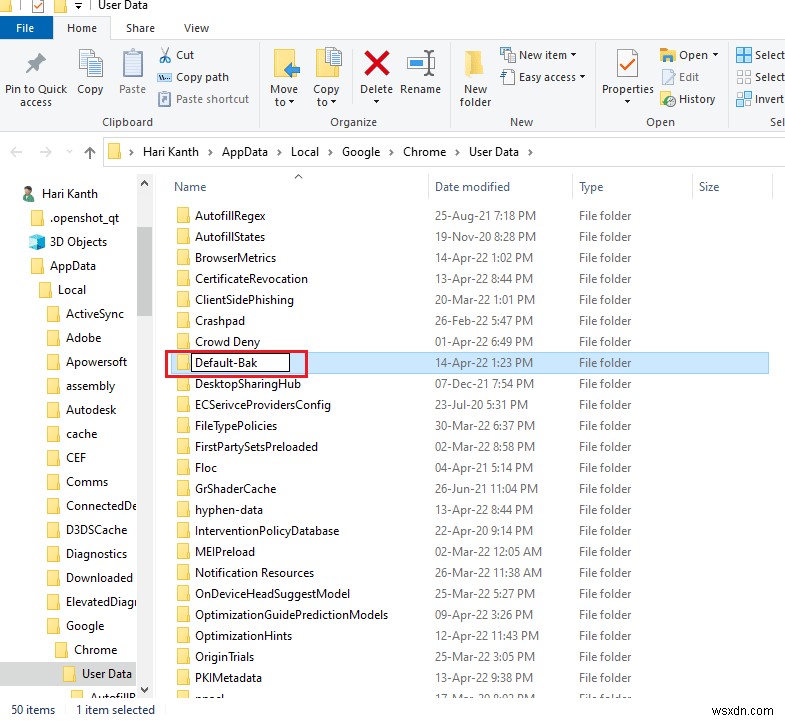Image resolution: width=785 pixels, height=721 pixels.
Task: Select the BrowserMetrics folder
Action: coord(235,258)
